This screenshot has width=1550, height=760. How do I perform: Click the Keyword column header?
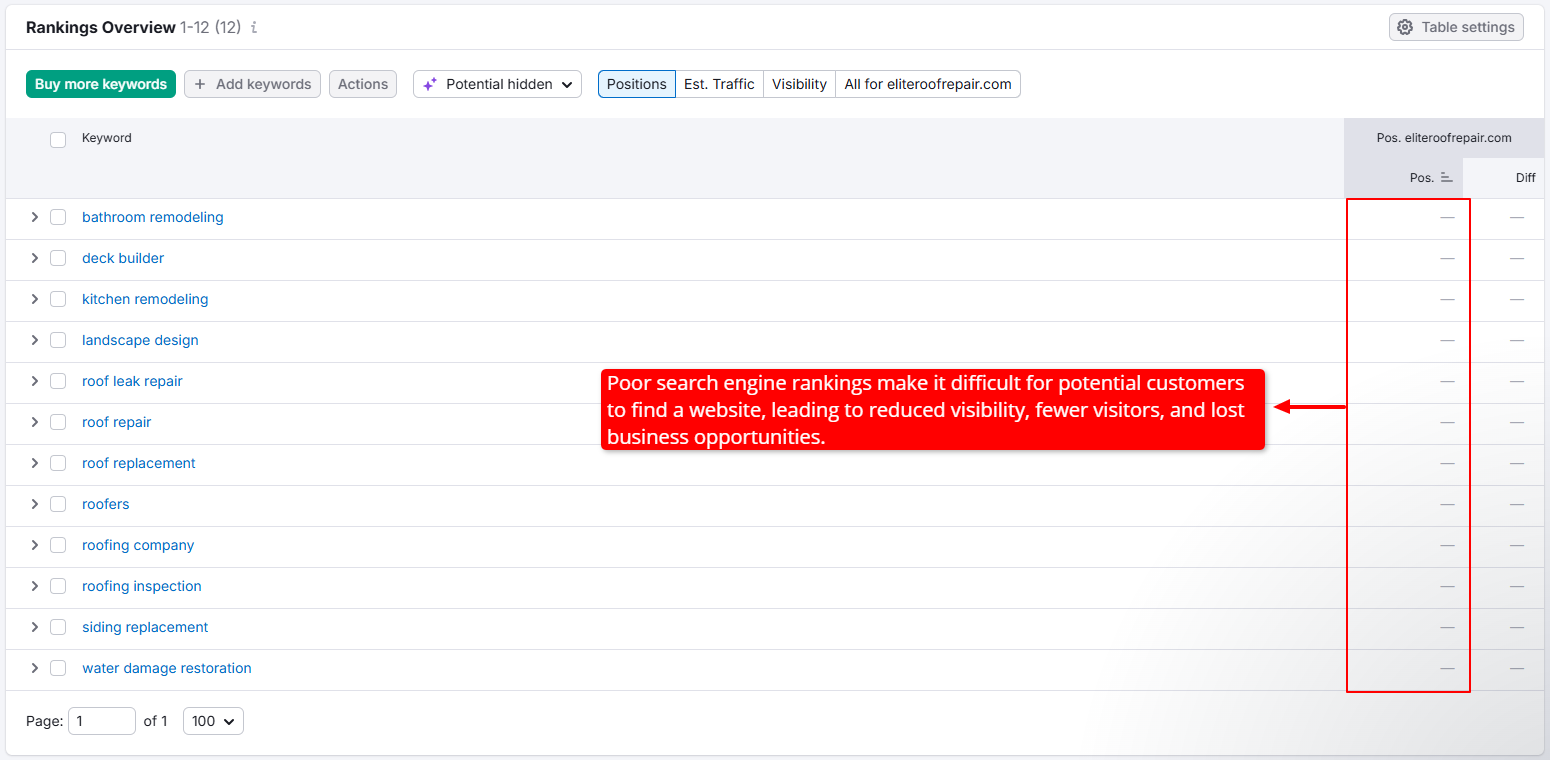(107, 138)
